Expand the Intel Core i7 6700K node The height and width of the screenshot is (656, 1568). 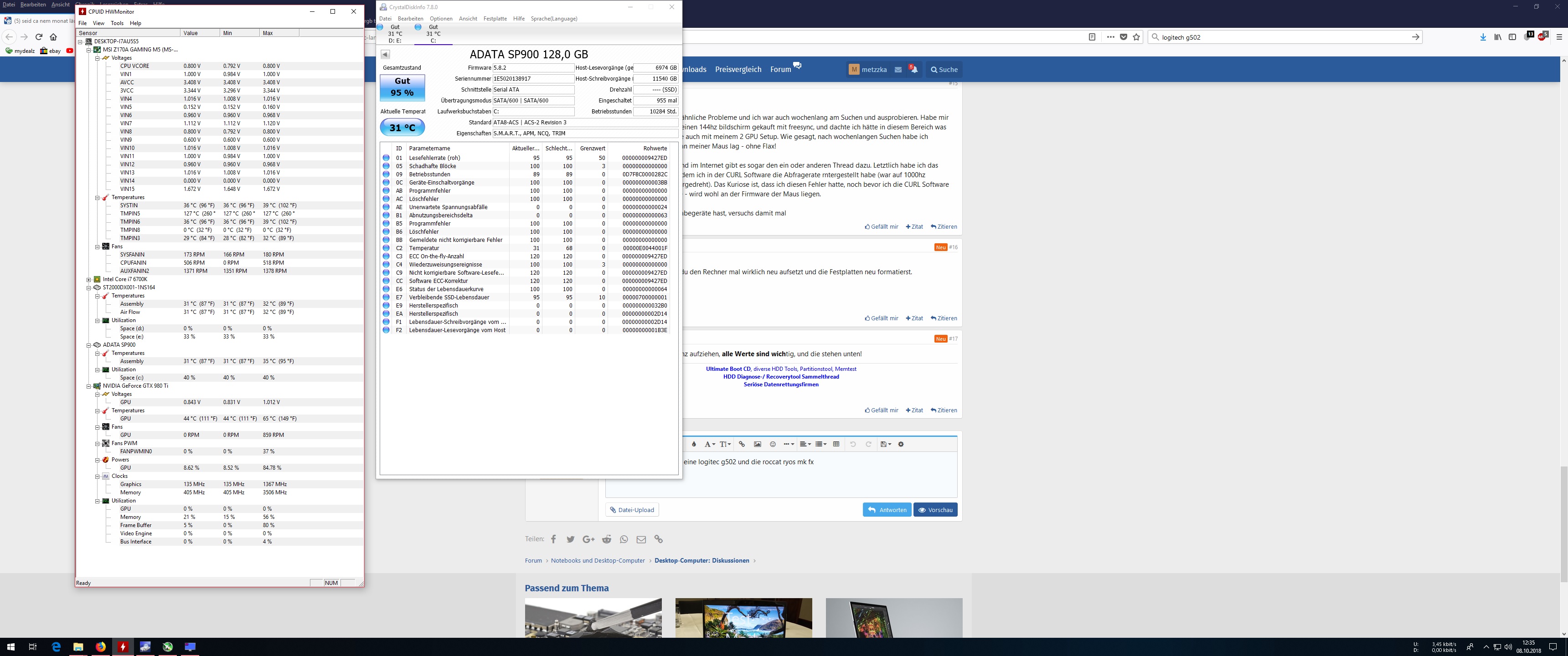coord(89,279)
